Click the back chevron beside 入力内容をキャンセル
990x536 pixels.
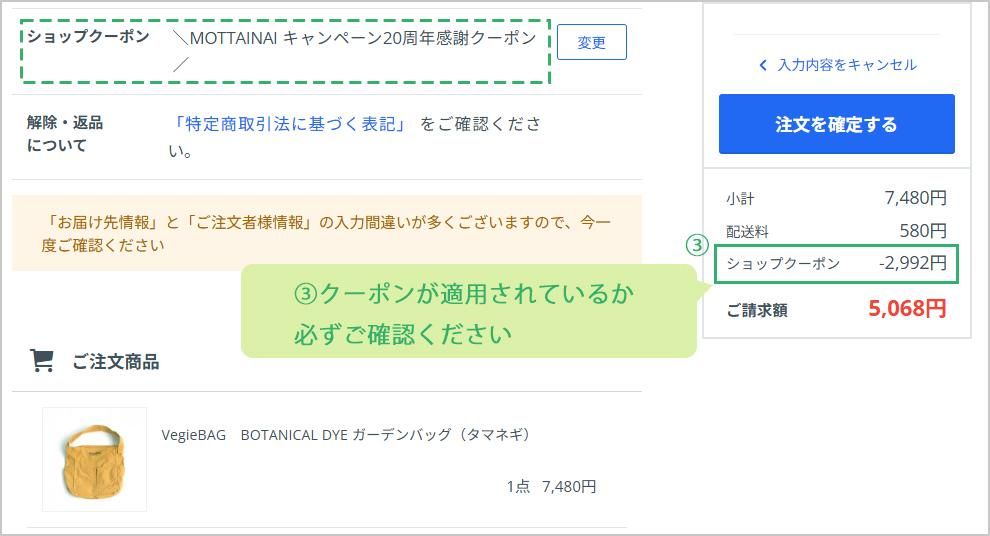click(763, 65)
